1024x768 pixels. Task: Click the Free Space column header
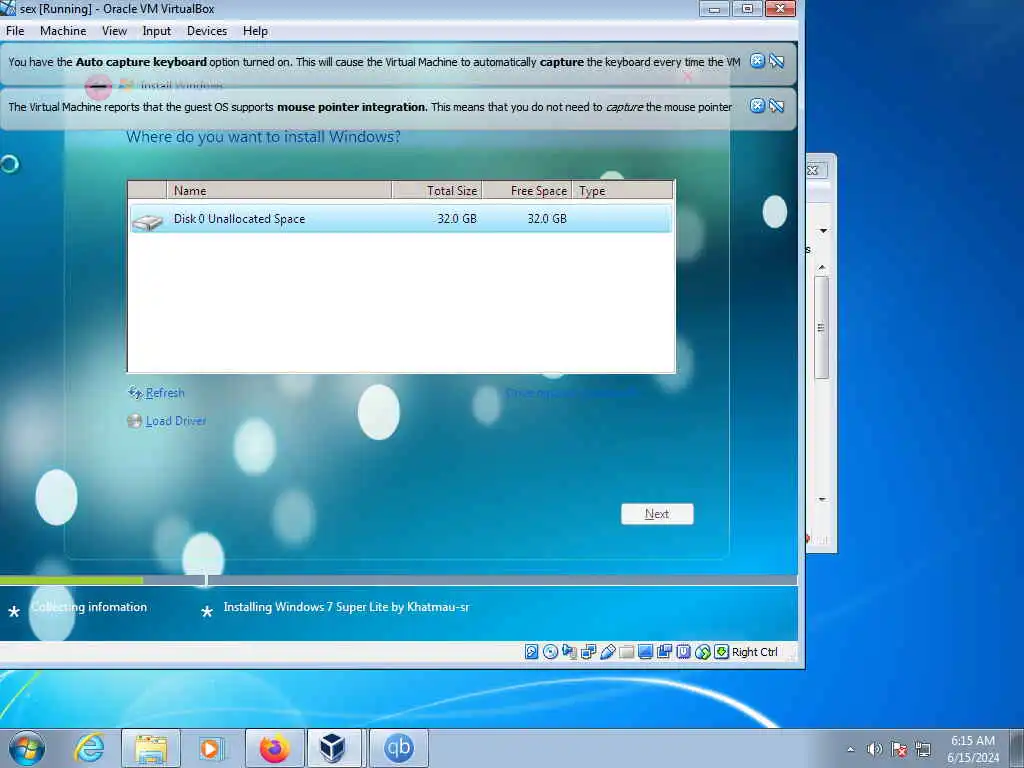point(528,191)
